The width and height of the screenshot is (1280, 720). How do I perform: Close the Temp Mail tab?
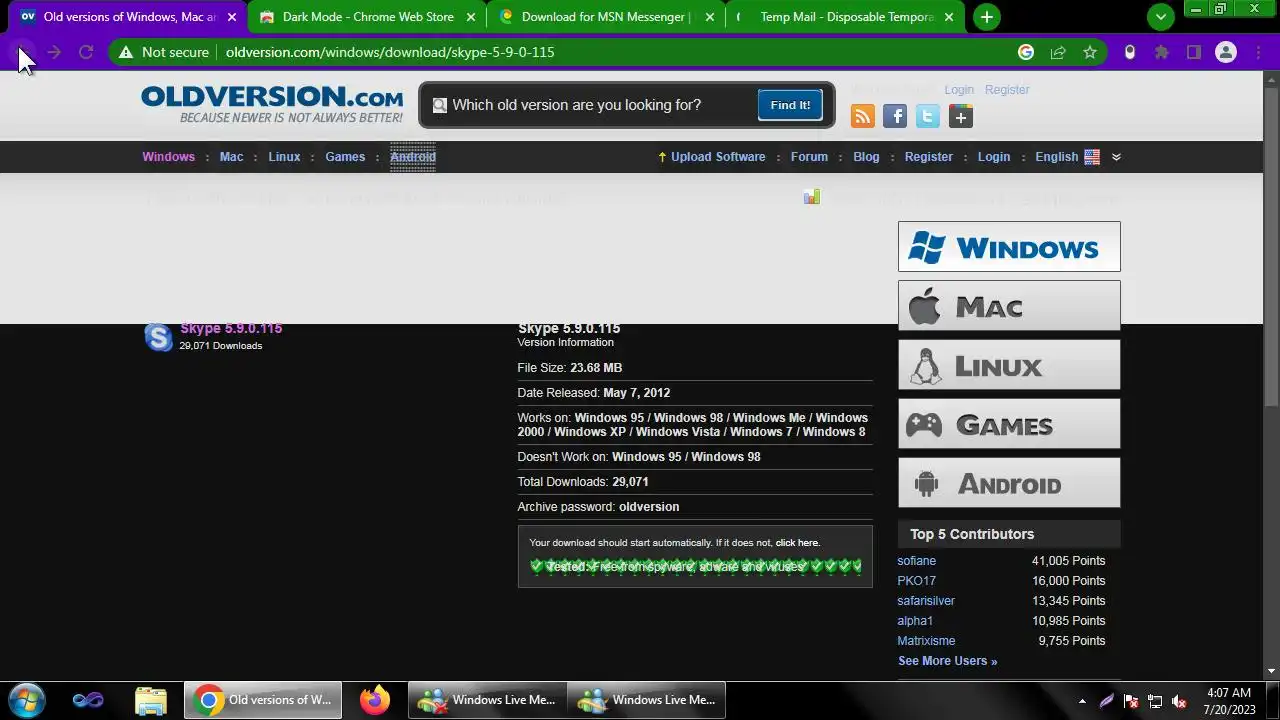pos(949,17)
